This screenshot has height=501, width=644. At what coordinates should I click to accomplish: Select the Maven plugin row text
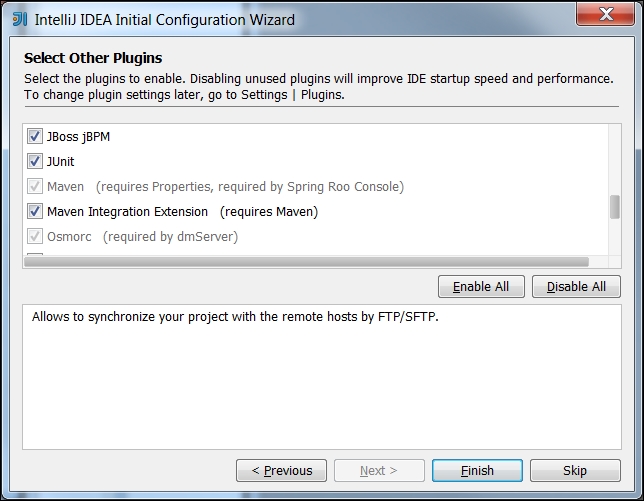tap(66, 186)
